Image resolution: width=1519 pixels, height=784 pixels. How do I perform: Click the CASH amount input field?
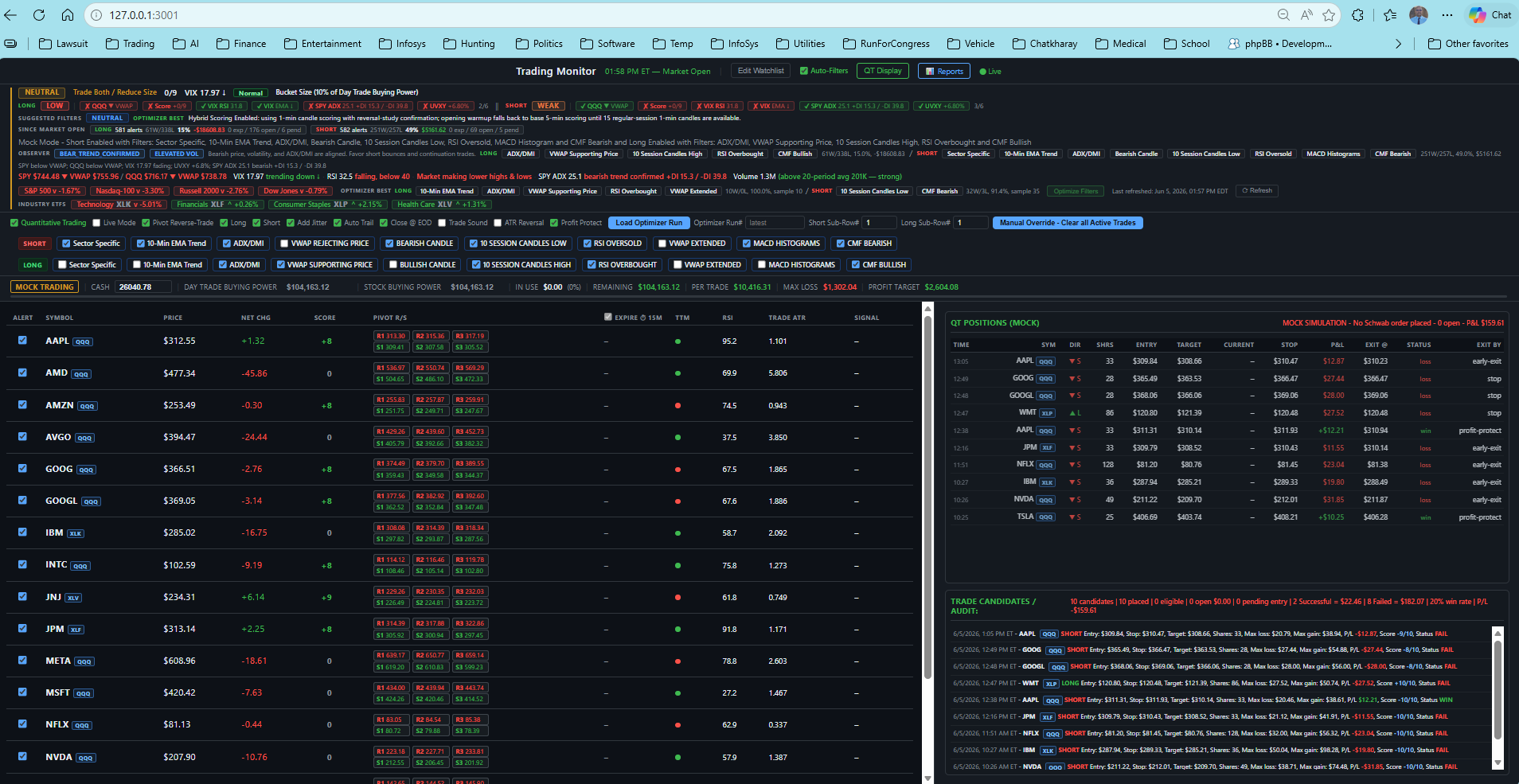143,287
